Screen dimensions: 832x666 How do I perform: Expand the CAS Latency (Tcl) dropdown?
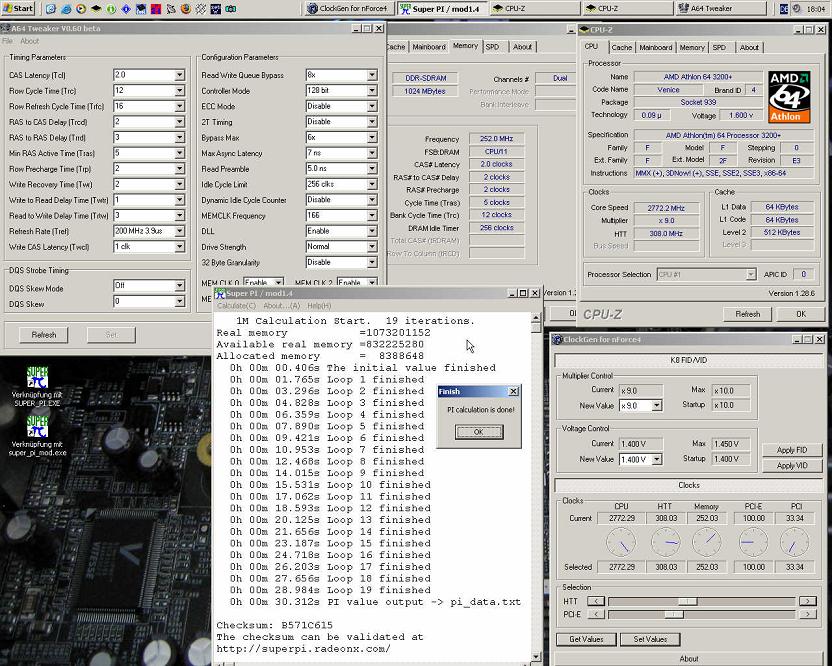(180, 75)
